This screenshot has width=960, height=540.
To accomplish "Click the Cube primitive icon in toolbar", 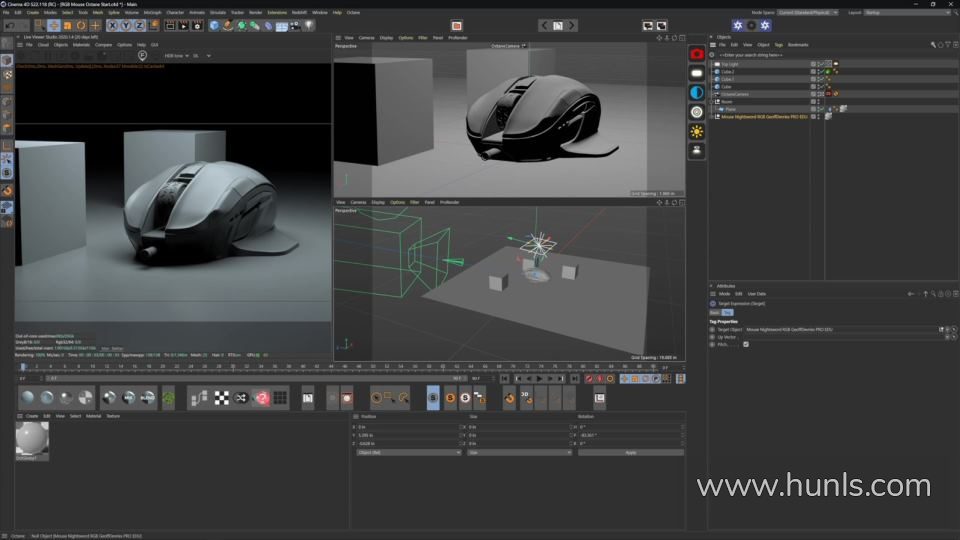I will click(x=215, y=25).
